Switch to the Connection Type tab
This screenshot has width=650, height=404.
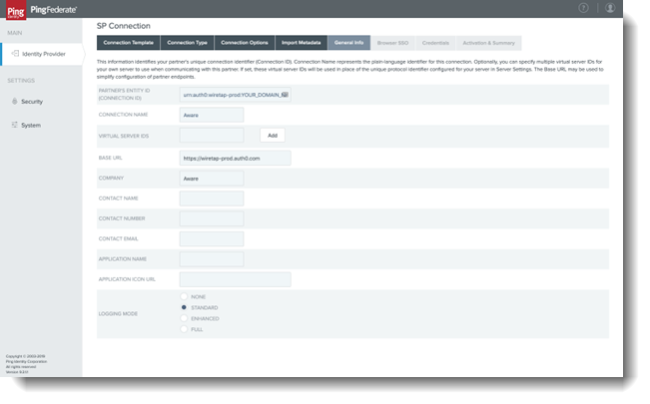point(187,43)
